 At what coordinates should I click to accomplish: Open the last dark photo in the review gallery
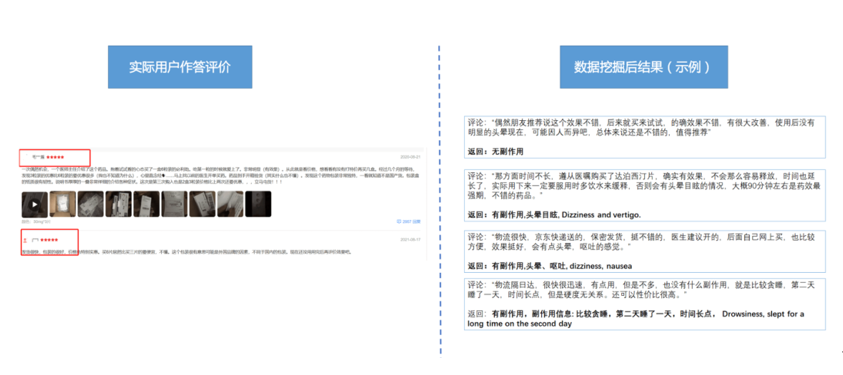pyautogui.click(x=258, y=204)
